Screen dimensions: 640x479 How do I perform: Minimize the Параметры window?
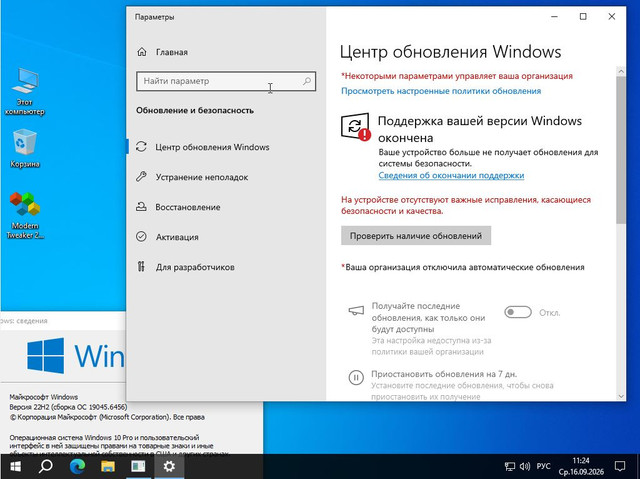coord(554,16)
